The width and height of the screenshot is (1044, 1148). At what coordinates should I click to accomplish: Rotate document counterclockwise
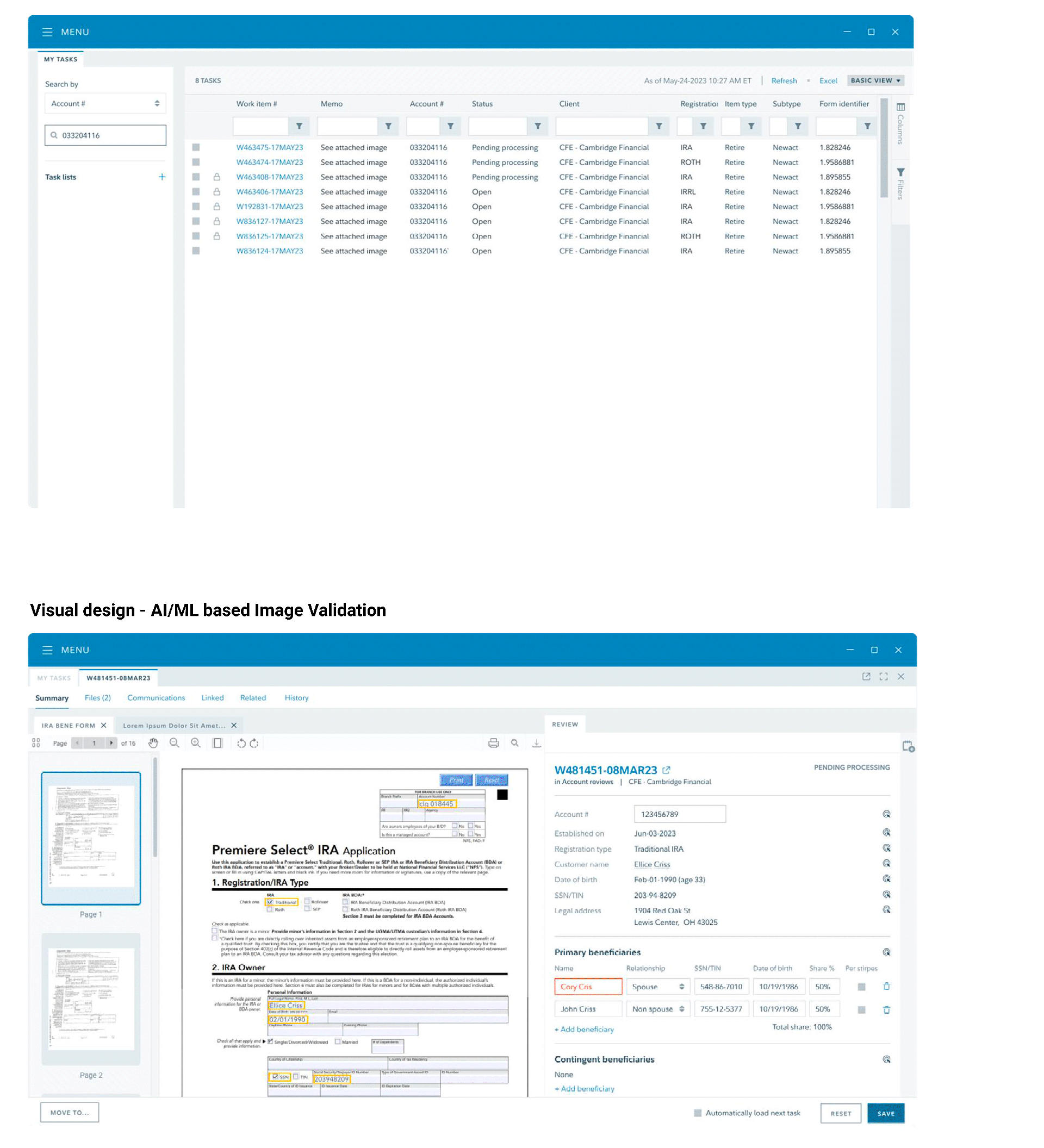(241, 743)
